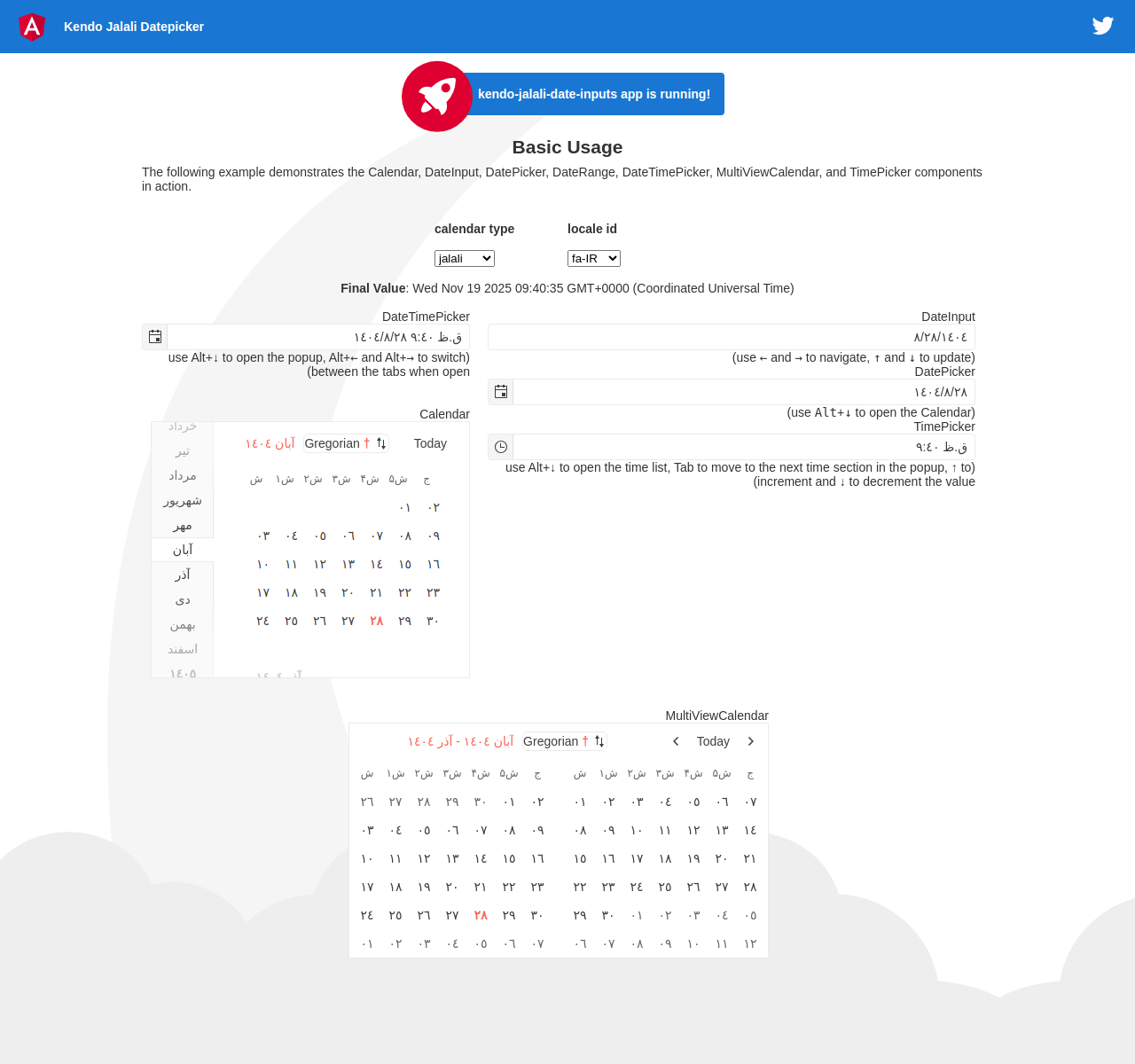Click the red rocket icon
This screenshot has width=1135, height=1064.
tap(437, 97)
